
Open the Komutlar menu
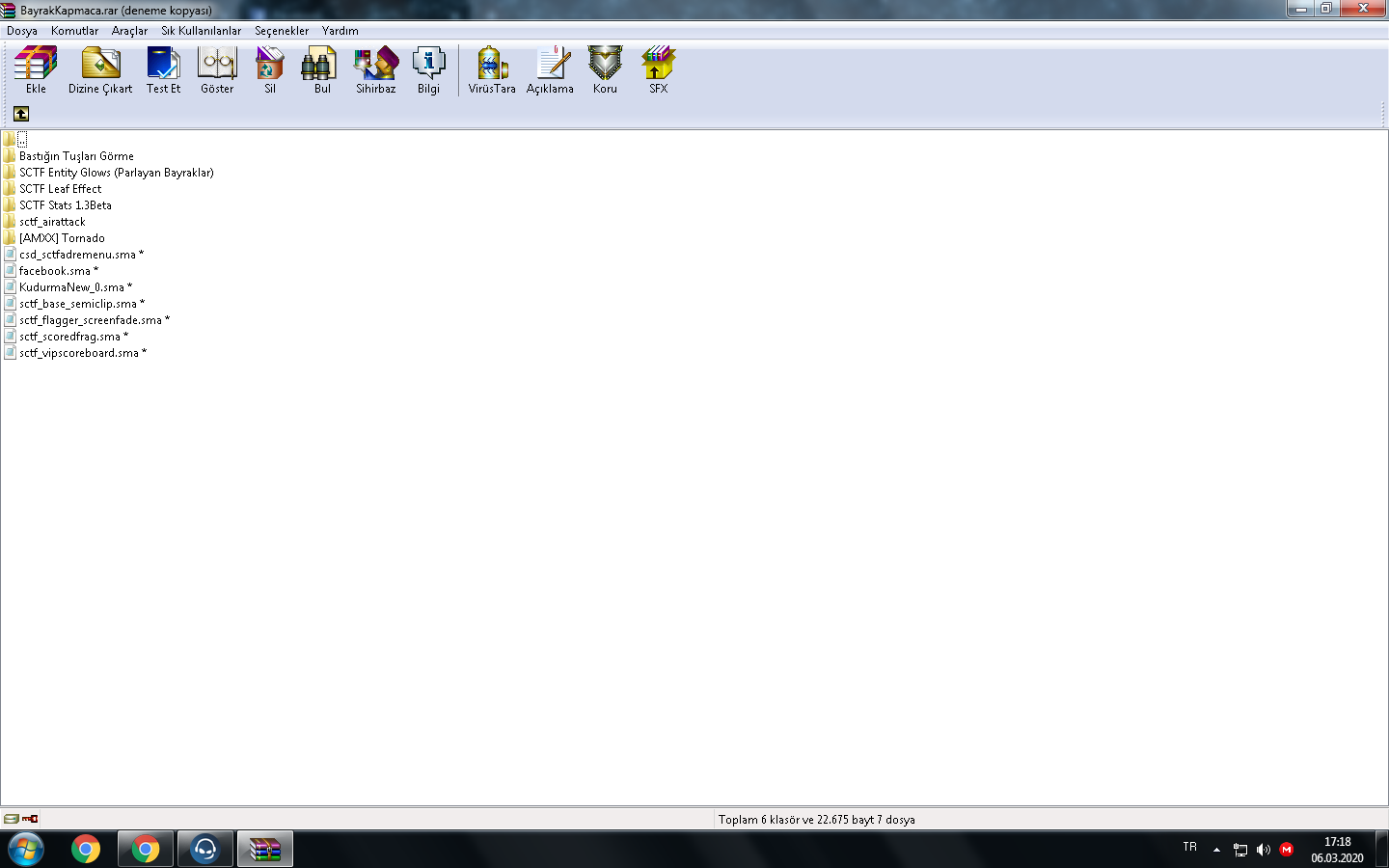pos(74,31)
